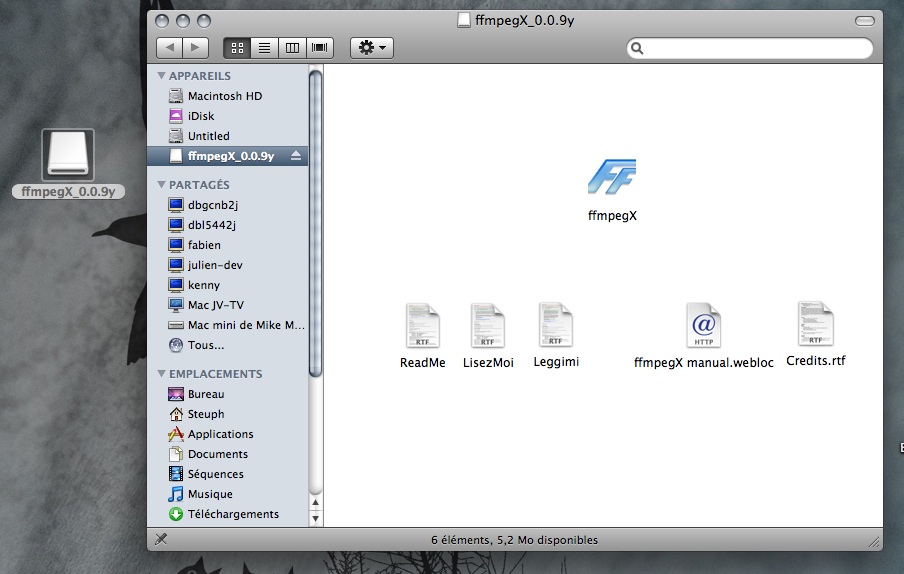Select the Leggimi RTF document
This screenshot has height=574, width=904.
pyautogui.click(x=555, y=325)
